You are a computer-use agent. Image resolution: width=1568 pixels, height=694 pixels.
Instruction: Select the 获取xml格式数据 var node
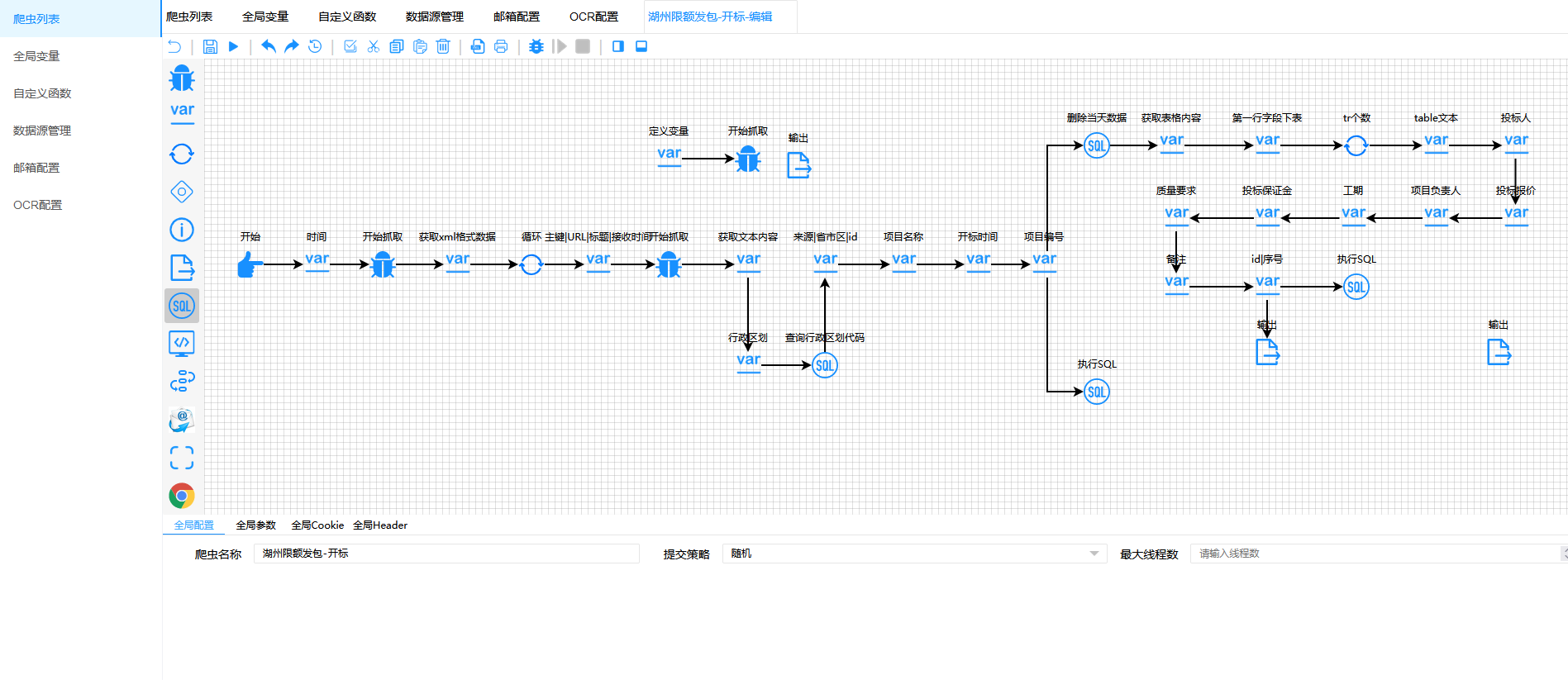458,261
